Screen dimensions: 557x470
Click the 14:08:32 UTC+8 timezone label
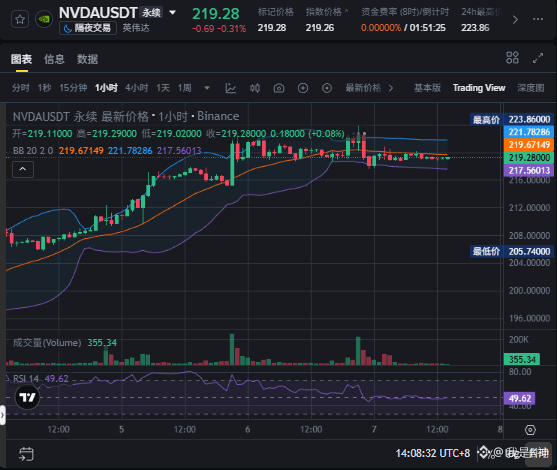pyautogui.click(x=433, y=453)
